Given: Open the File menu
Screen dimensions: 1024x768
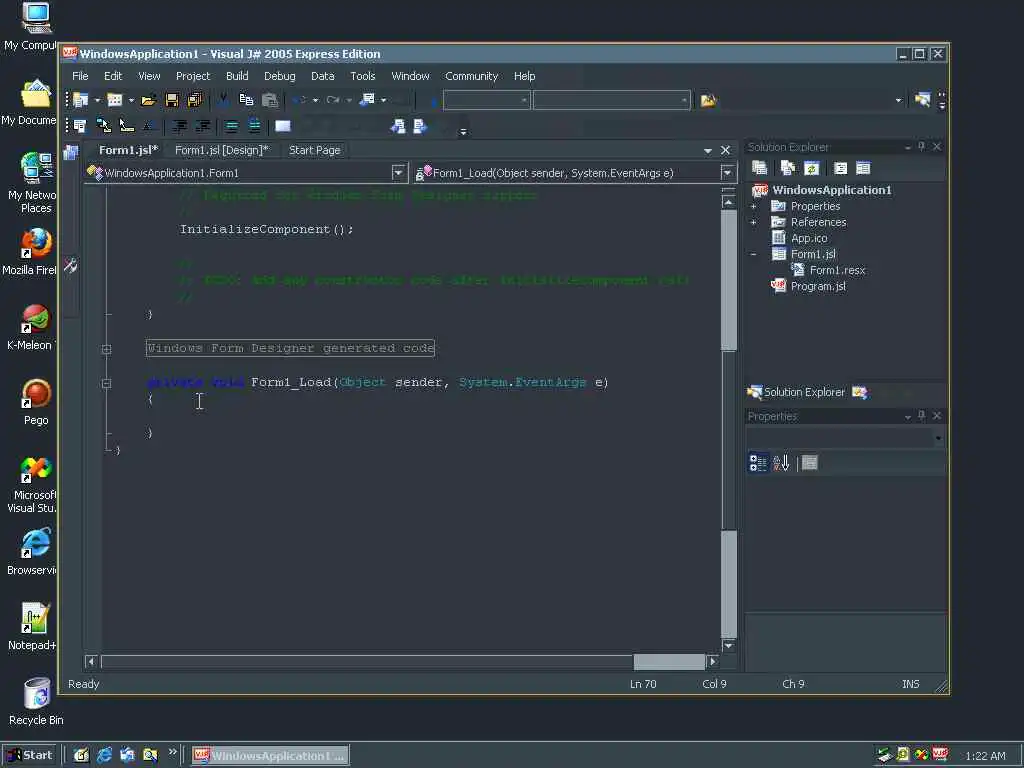Looking at the screenshot, I should click(80, 76).
